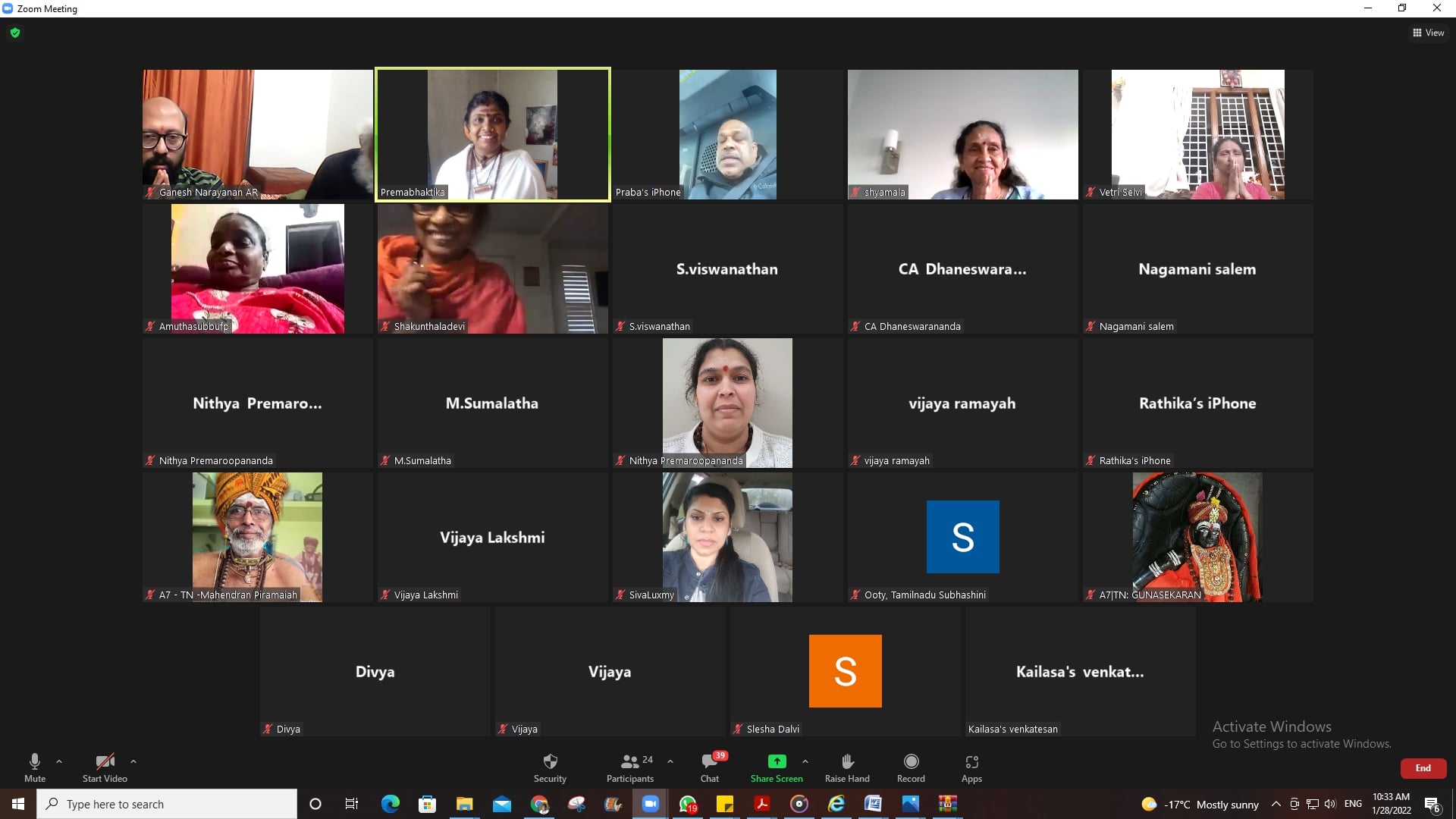Viewport: 1456px width, 819px height.
Task: Raise Hand in the meeting
Action: (x=847, y=762)
